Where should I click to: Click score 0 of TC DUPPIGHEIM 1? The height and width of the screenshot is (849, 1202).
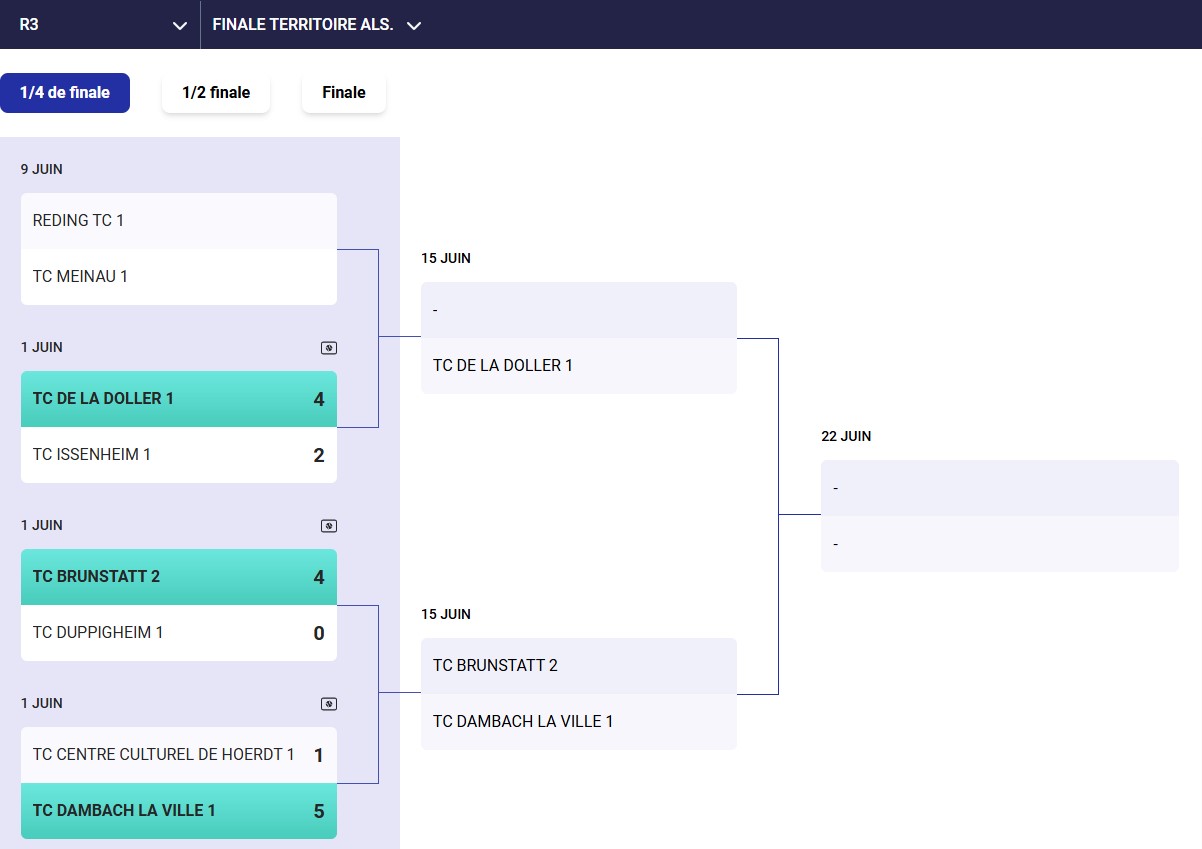(x=319, y=633)
